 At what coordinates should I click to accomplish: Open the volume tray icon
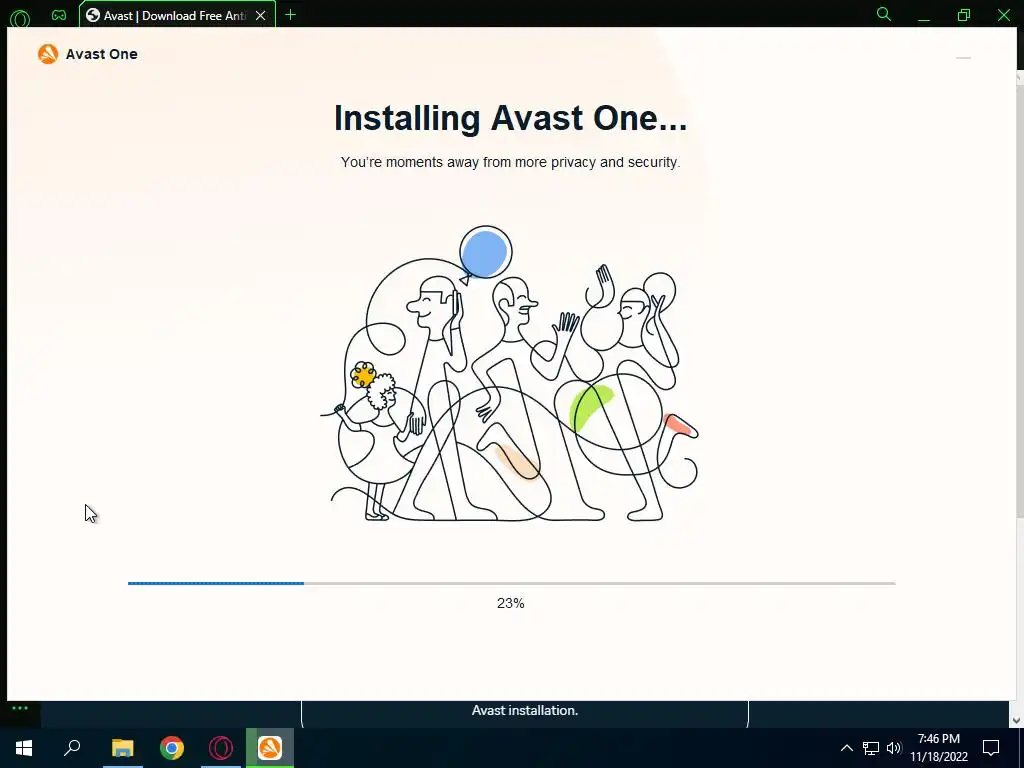(894, 748)
